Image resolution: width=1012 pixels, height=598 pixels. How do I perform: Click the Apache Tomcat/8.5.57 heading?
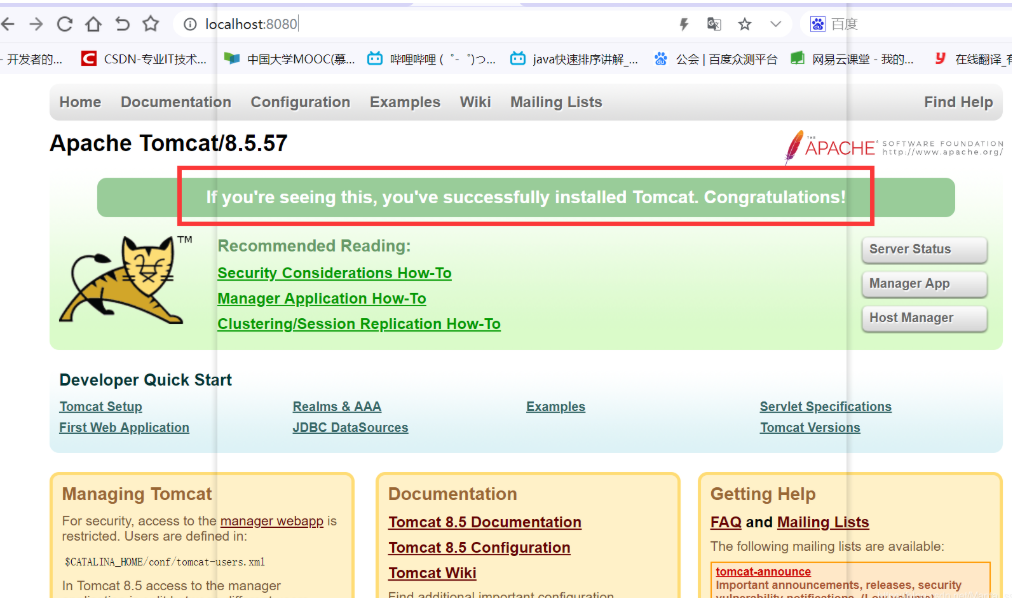tap(168, 143)
